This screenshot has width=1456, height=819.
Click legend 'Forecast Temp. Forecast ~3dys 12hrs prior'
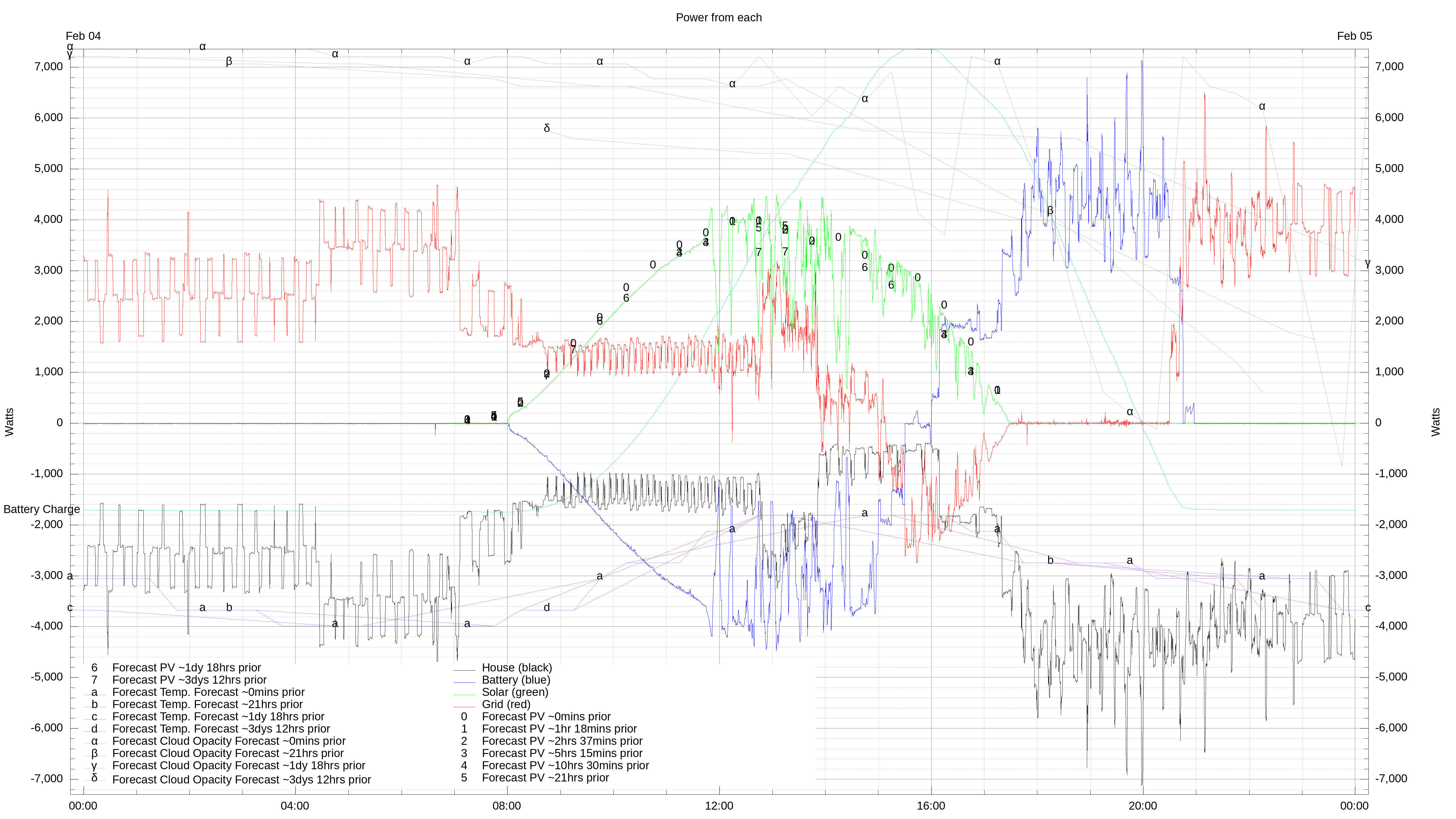point(221,729)
